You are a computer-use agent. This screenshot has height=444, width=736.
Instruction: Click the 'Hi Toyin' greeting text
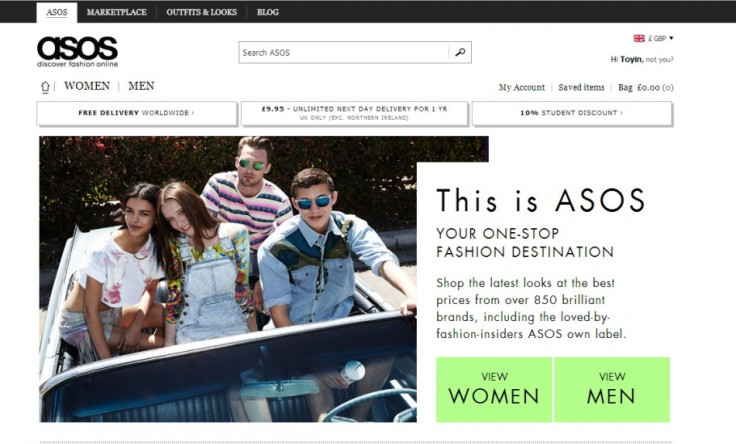tap(626, 60)
